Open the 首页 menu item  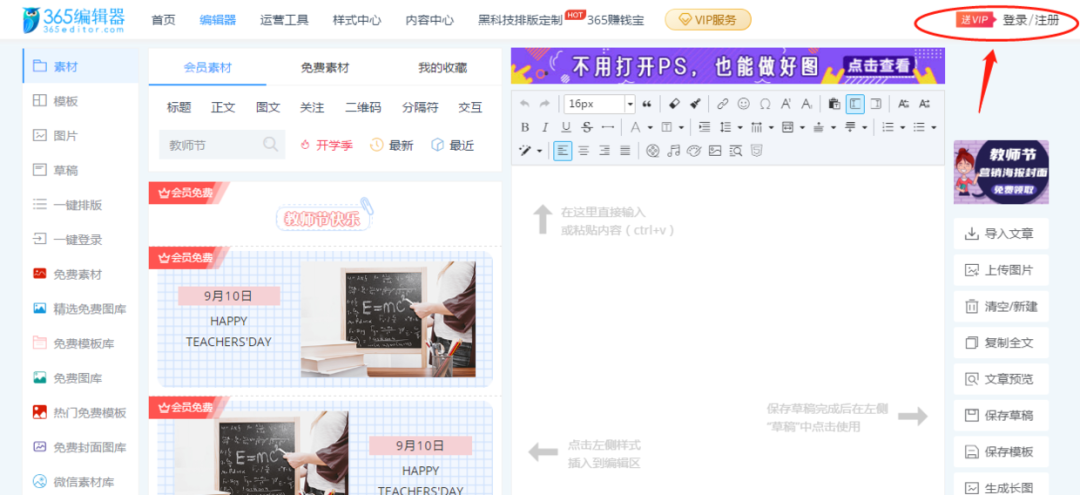click(163, 20)
